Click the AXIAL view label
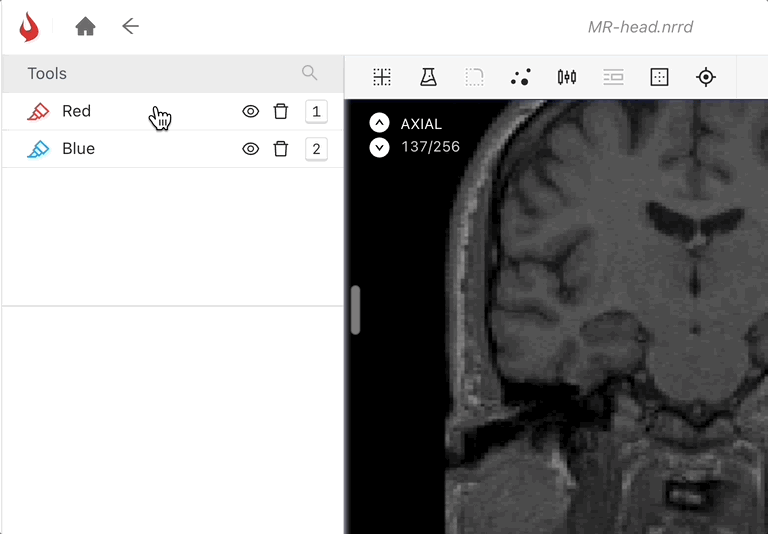The width and height of the screenshot is (768, 534). click(x=421, y=124)
